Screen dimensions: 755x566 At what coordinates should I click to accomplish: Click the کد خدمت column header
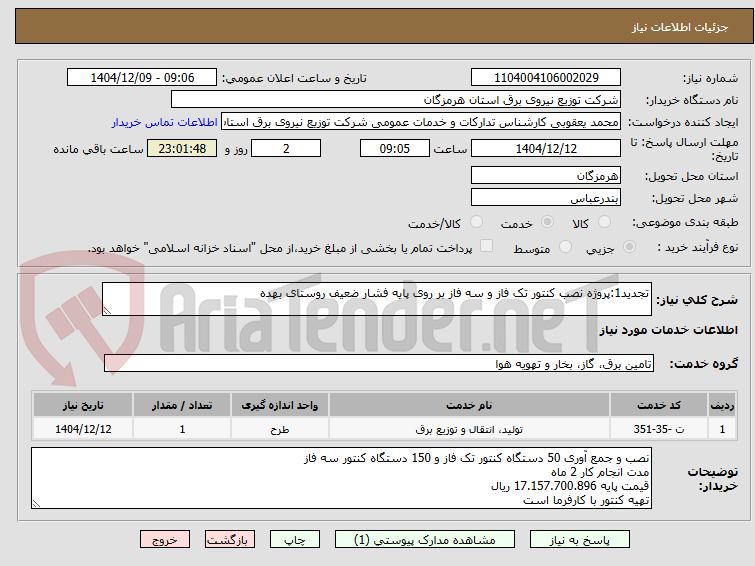(x=659, y=405)
